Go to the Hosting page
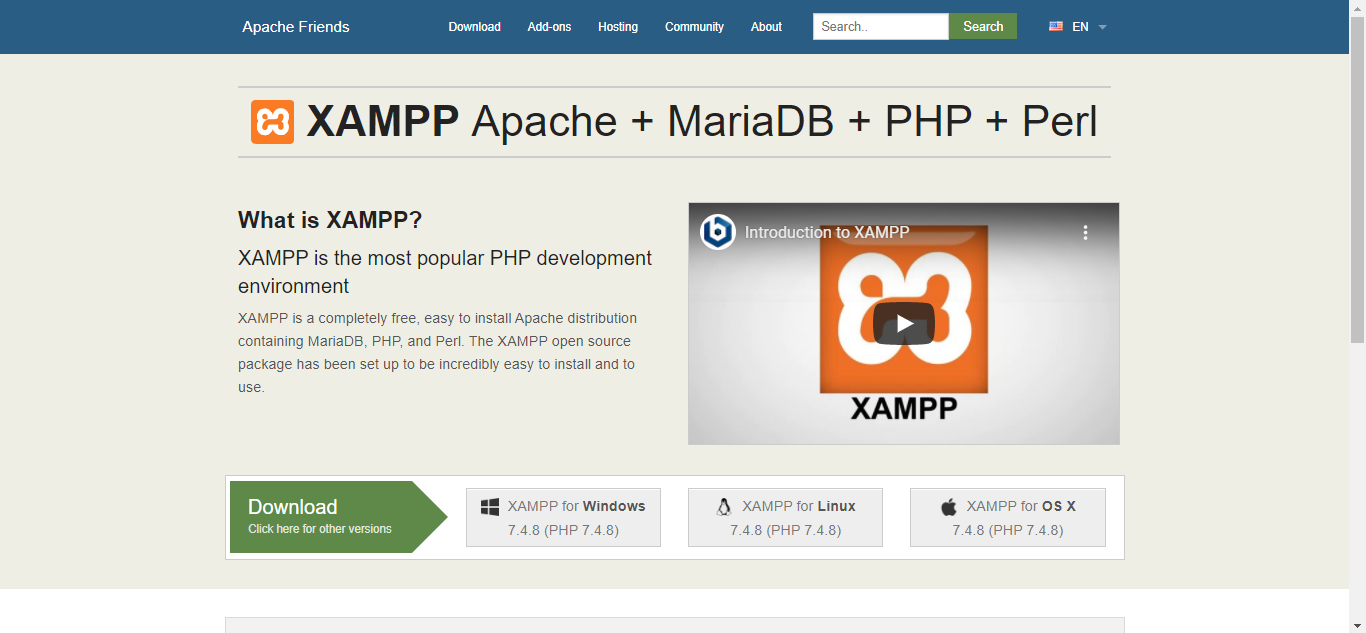 (618, 27)
